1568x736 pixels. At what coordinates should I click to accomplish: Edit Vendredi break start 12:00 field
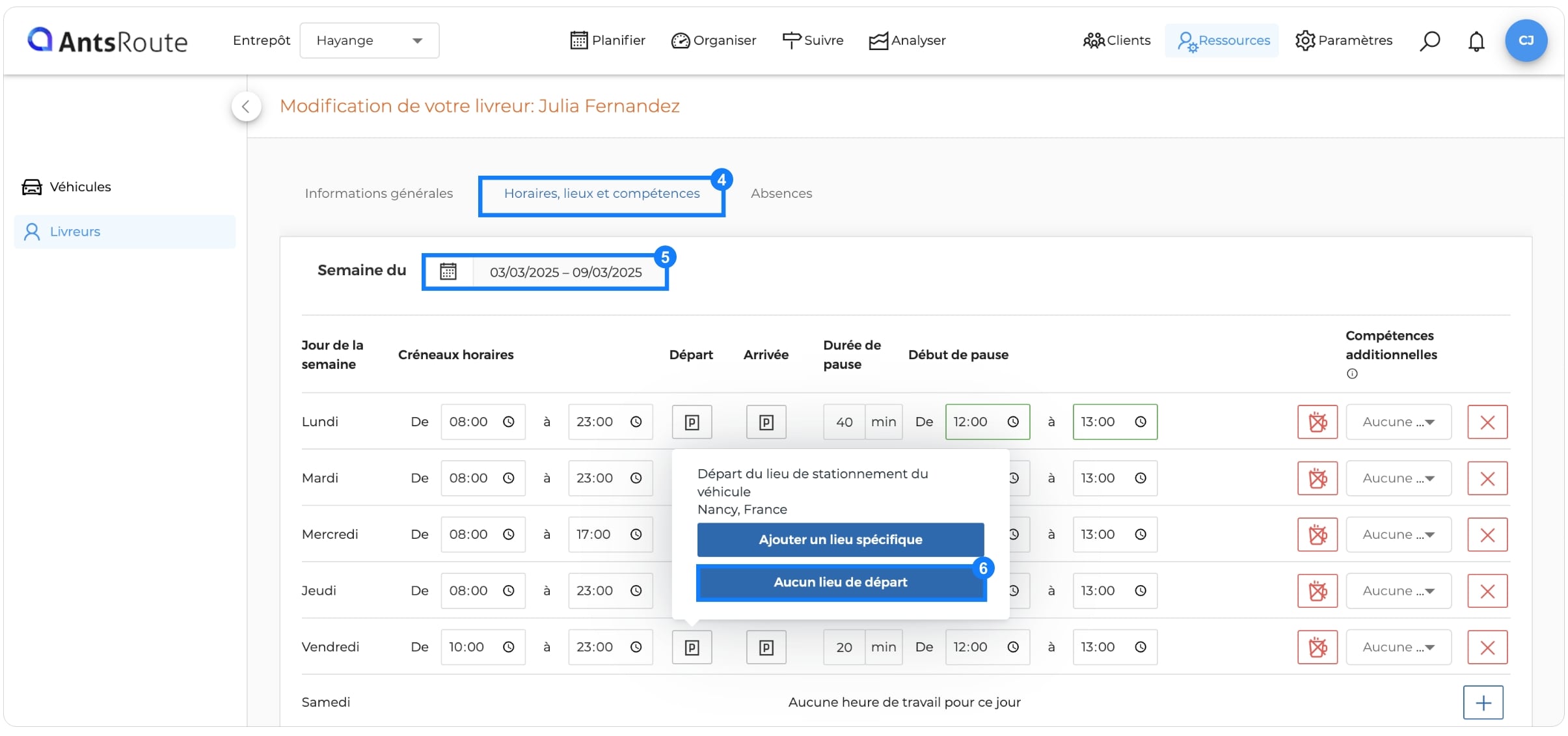[x=987, y=647]
